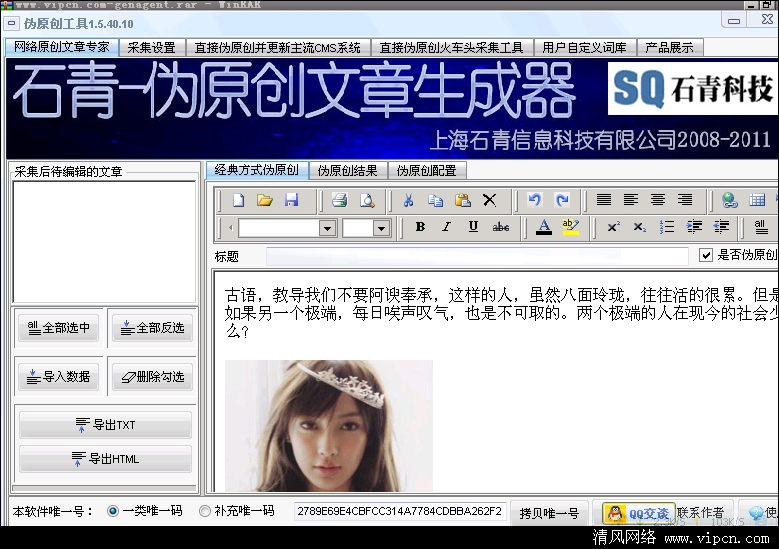The image size is (779, 549).
Task: Click the 拷贝唯一号 button
Action: tap(549, 513)
